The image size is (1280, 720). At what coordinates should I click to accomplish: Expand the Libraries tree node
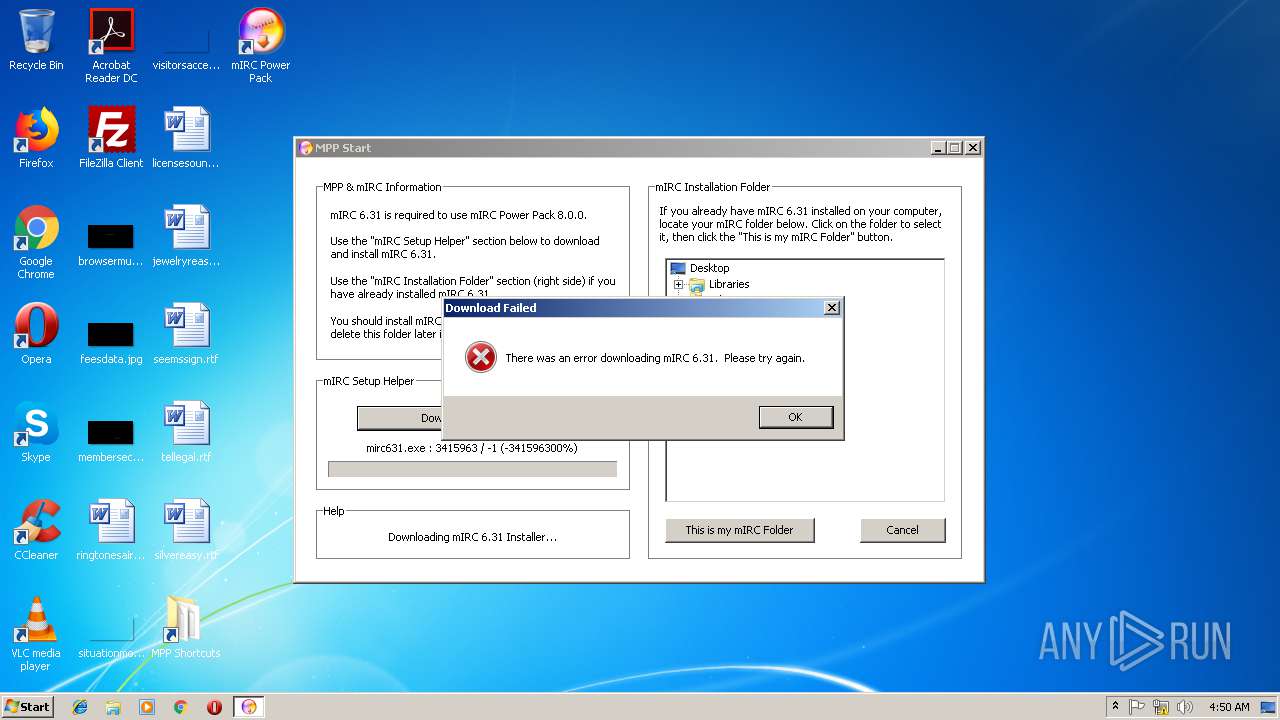tap(678, 284)
